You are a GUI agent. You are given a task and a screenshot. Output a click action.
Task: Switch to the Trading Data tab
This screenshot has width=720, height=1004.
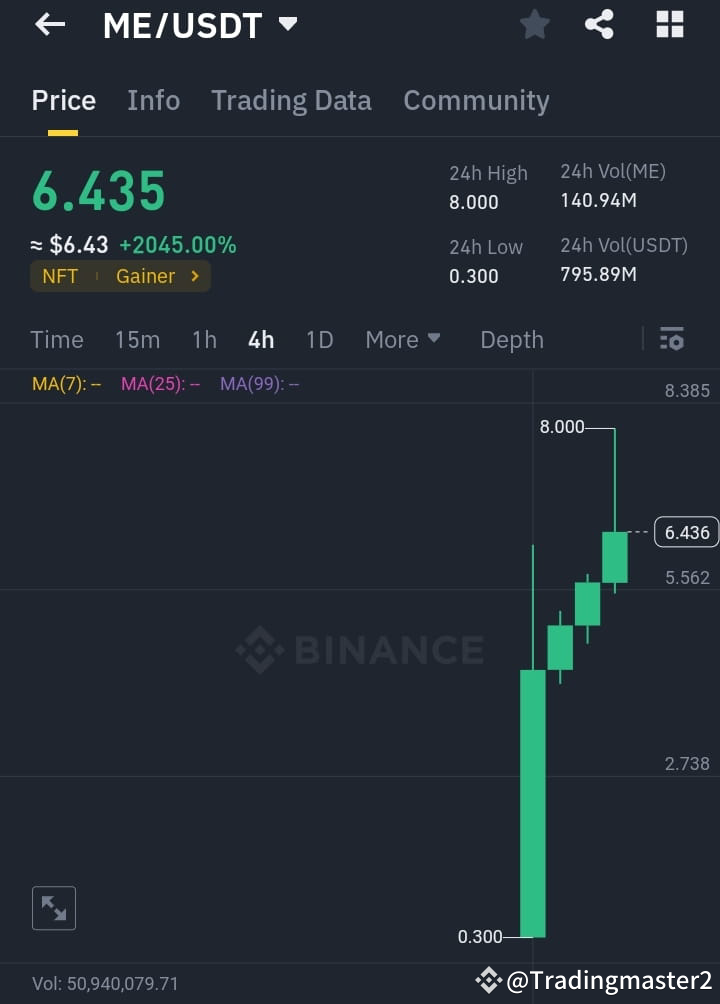click(x=291, y=100)
